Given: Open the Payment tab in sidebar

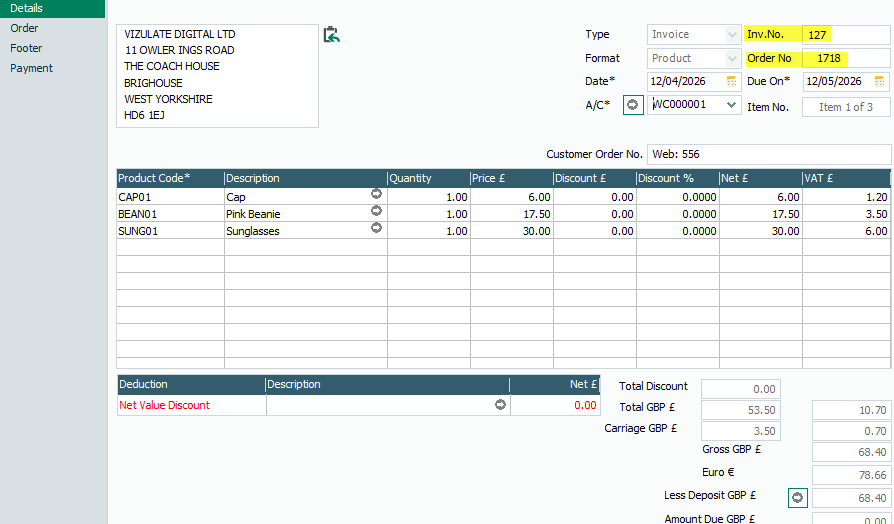Looking at the screenshot, I should pos(32,68).
